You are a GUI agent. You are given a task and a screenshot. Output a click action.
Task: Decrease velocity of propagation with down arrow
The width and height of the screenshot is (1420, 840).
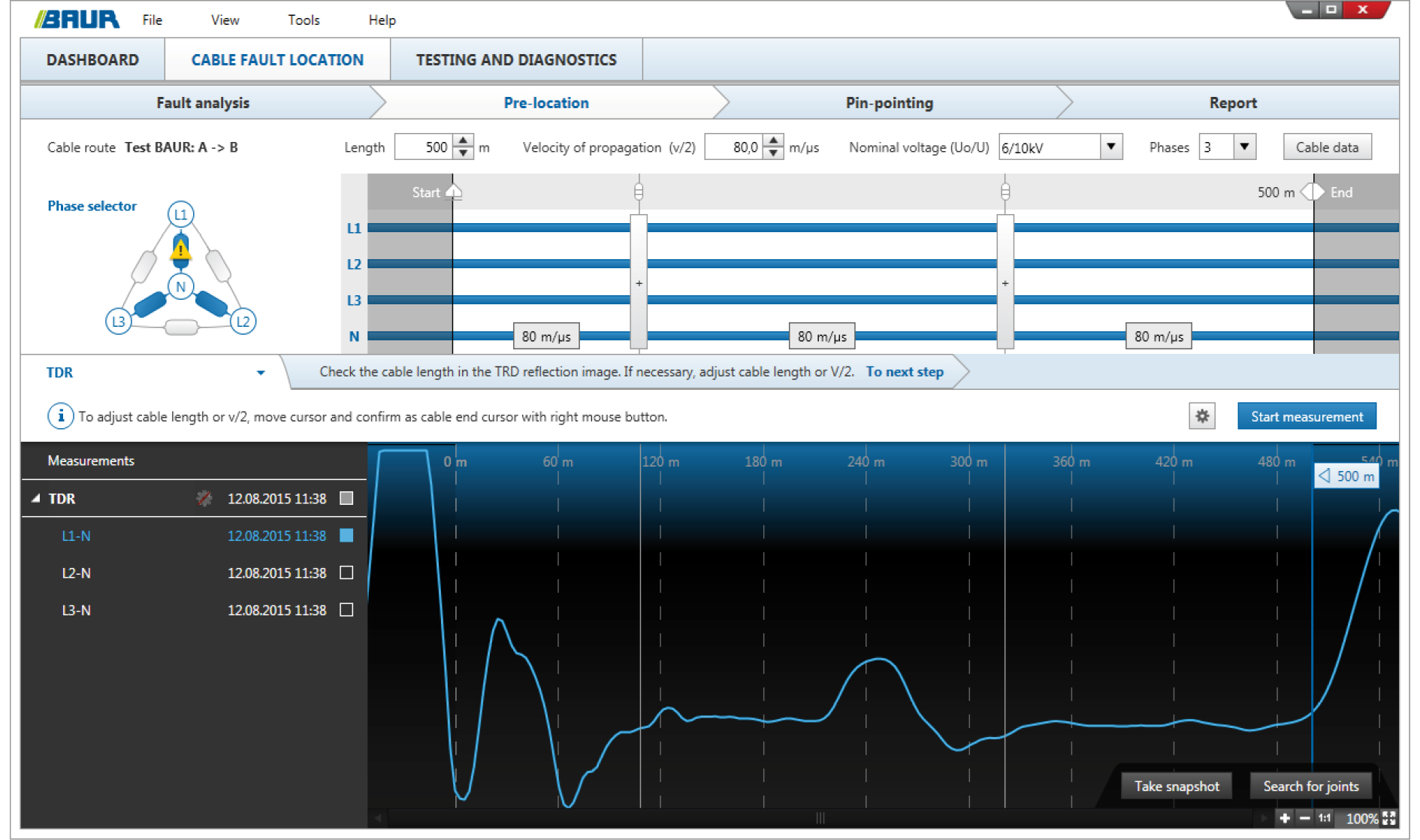(x=774, y=154)
